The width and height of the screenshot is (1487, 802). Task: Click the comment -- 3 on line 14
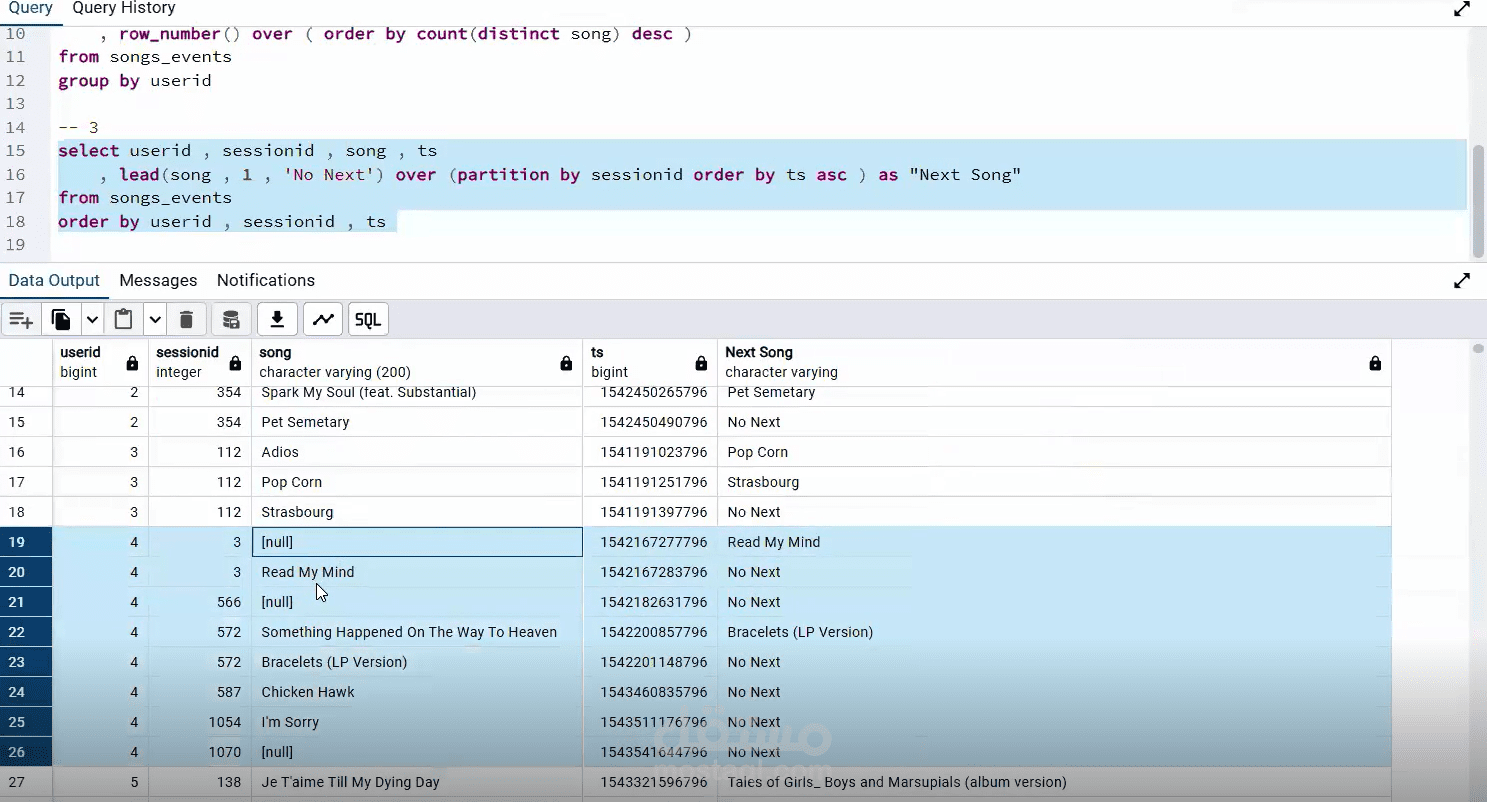click(x=78, y=128)
